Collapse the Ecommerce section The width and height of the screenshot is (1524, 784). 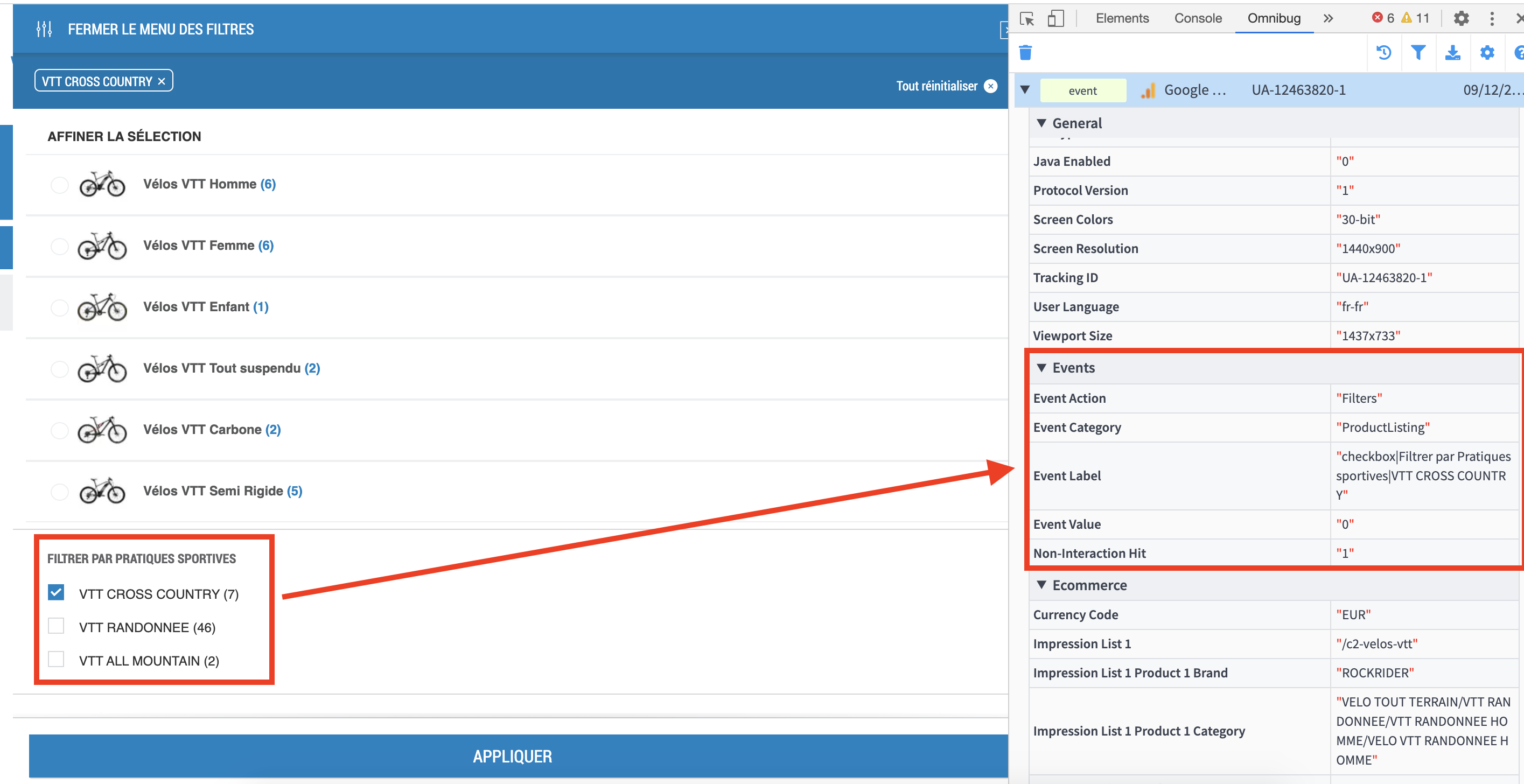coord(1042,585)
